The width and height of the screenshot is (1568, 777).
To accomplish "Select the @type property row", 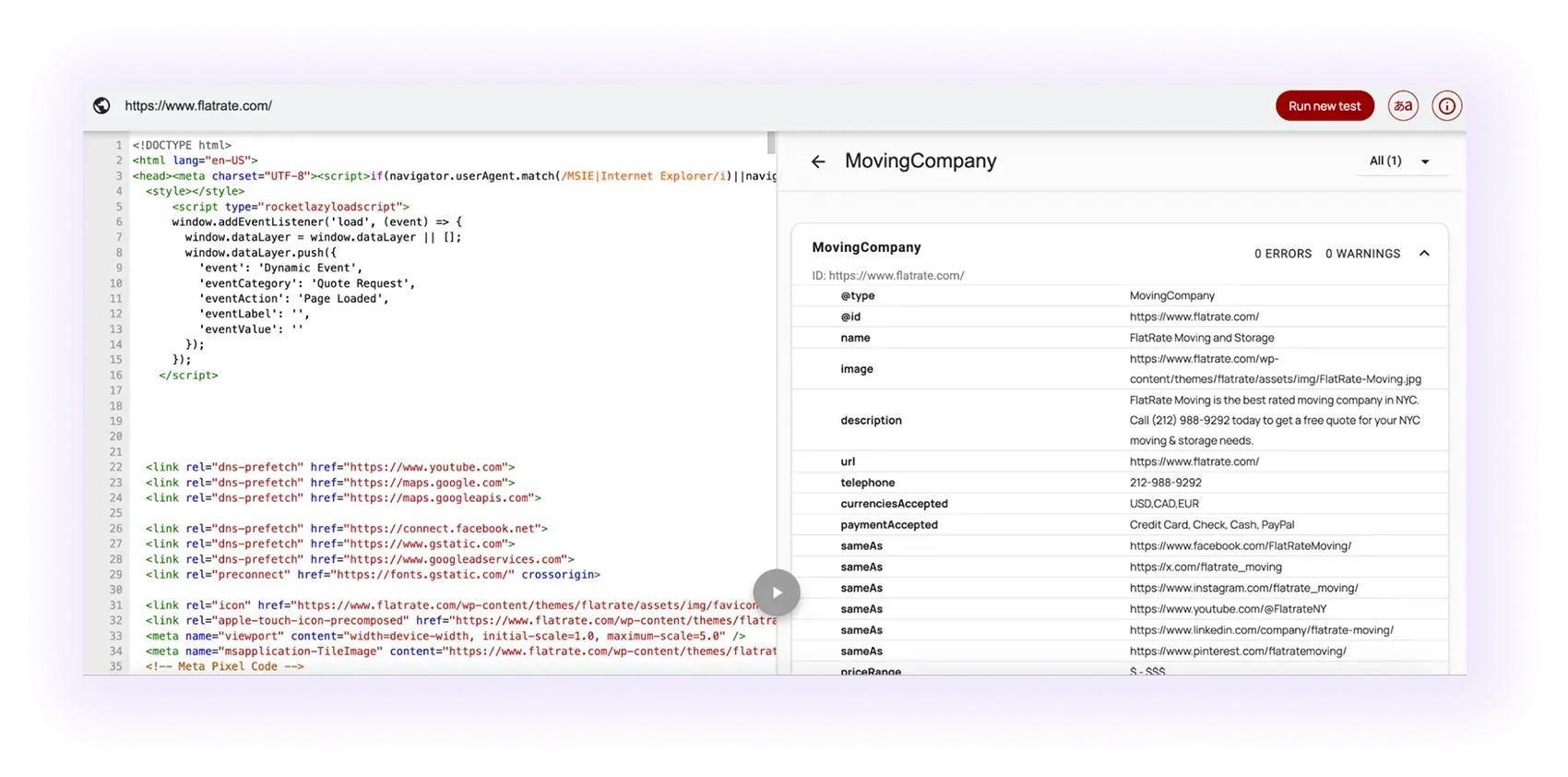I will tap(1120, 295).
